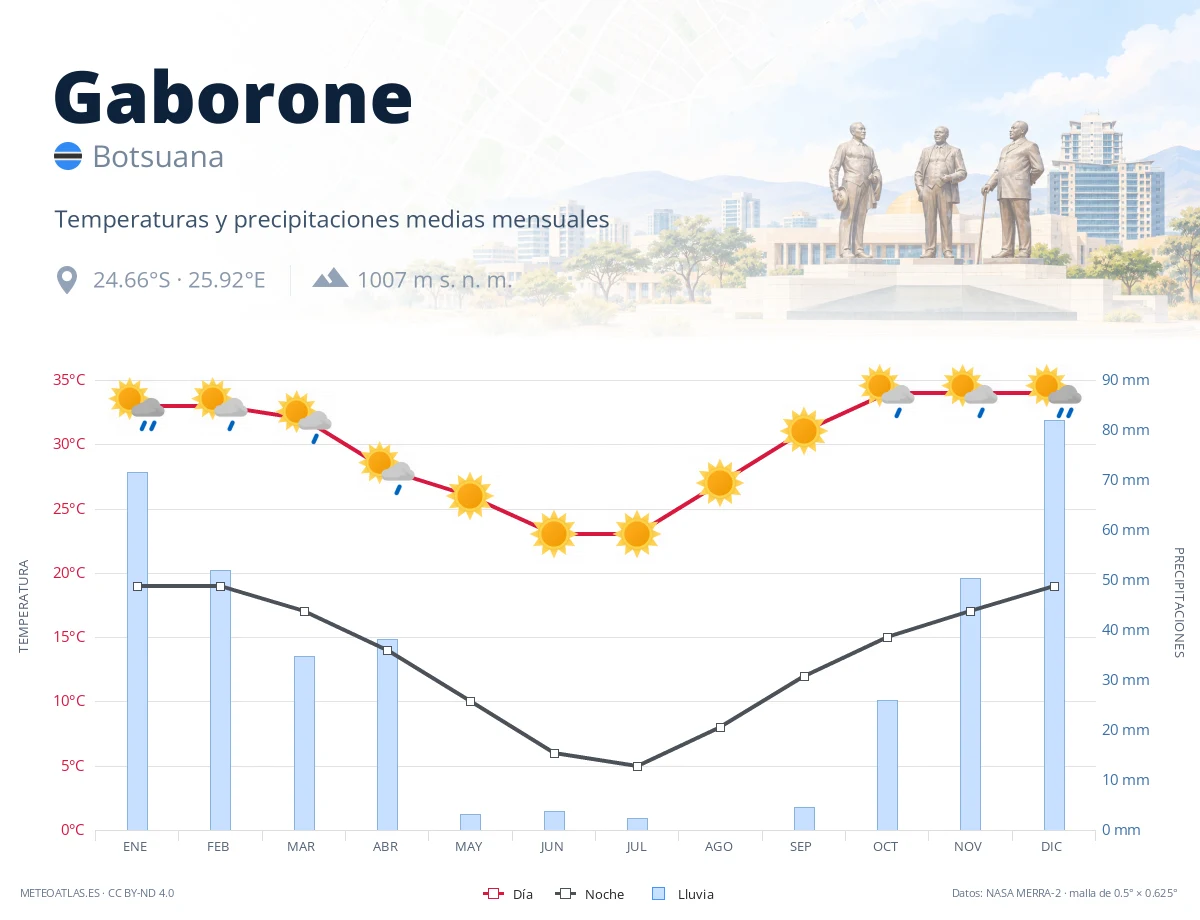The image size is (1200, 920).
Task: Click the 35°C axis label
Action: [x=69, y=380]
